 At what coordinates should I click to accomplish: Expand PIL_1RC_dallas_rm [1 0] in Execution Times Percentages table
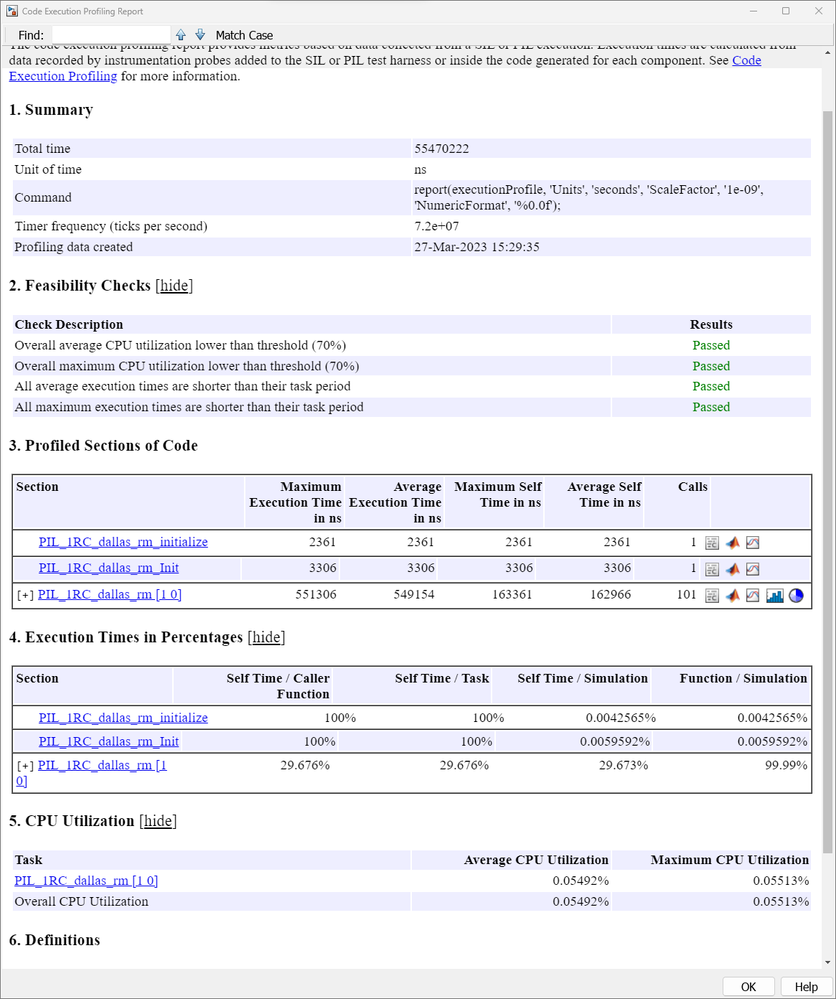25,766
